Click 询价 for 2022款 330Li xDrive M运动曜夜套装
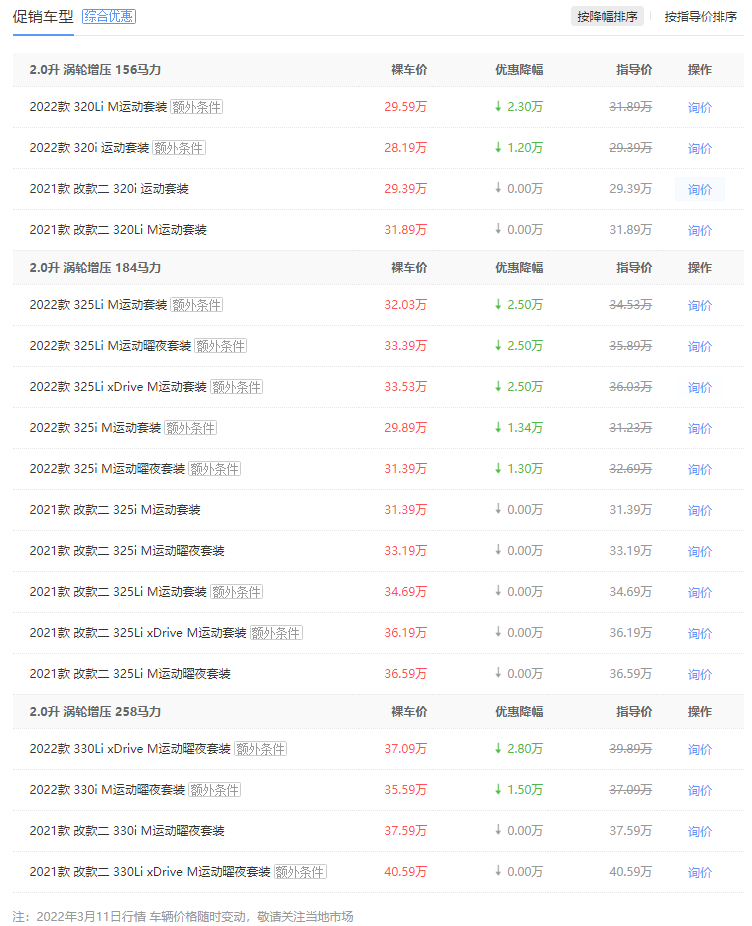752x926 pixels. point(700,749)
